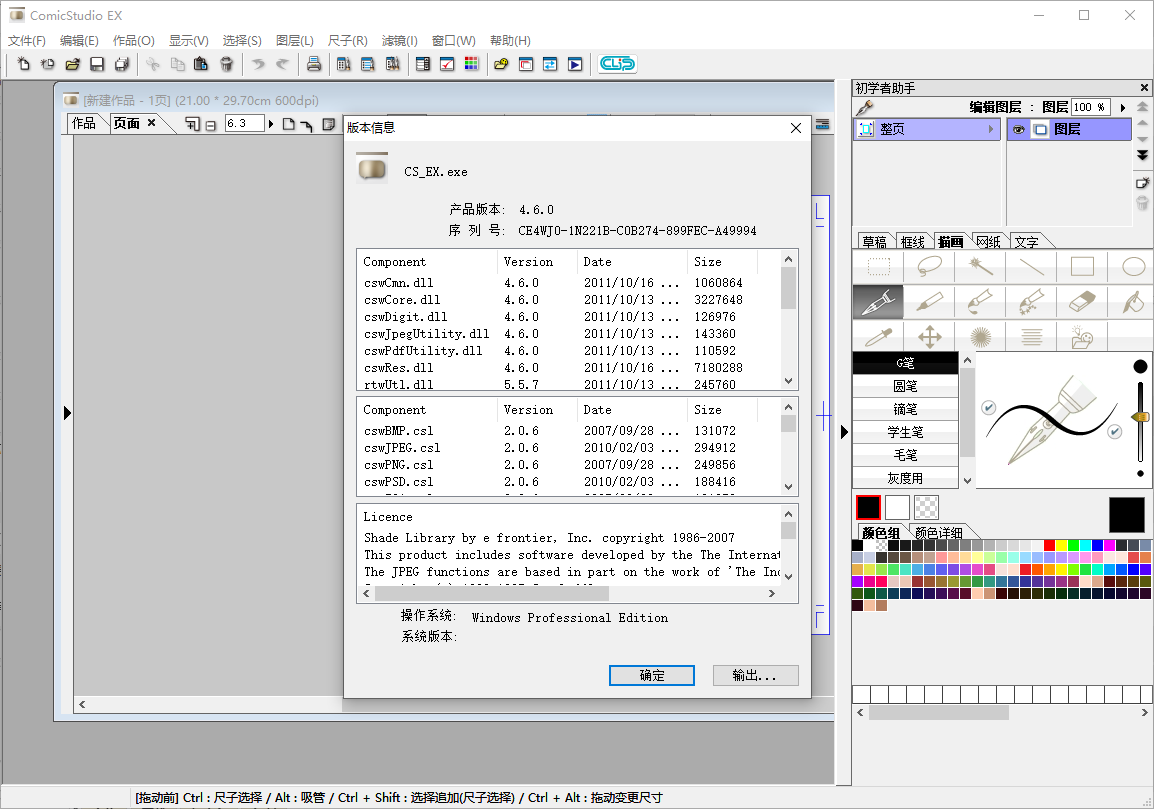Select the lasso selection tool
This screenshot has height=809, width=1154.
[x=930, y=266]
